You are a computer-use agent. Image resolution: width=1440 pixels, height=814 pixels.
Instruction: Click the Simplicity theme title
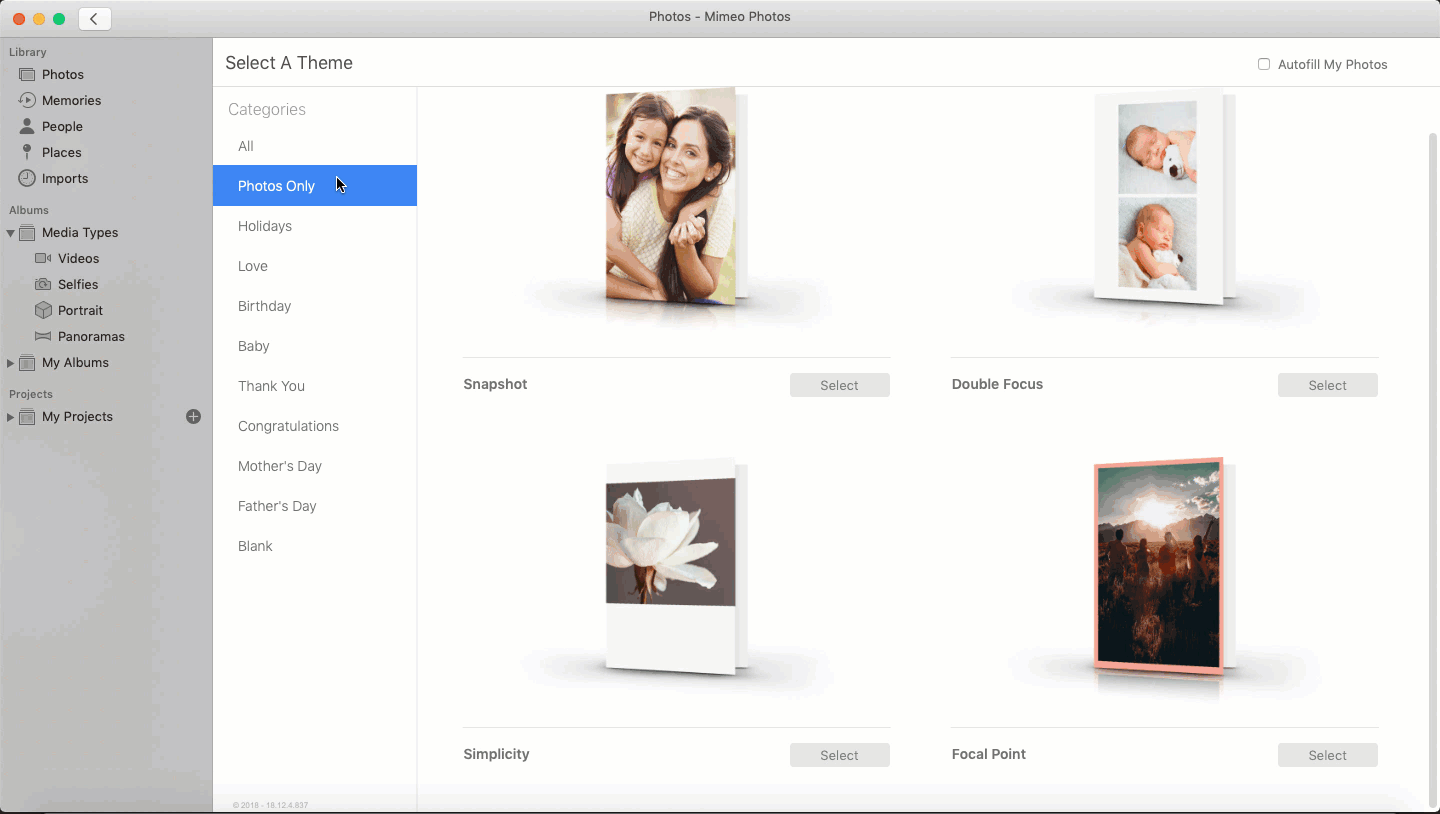[x=496, y=754]
